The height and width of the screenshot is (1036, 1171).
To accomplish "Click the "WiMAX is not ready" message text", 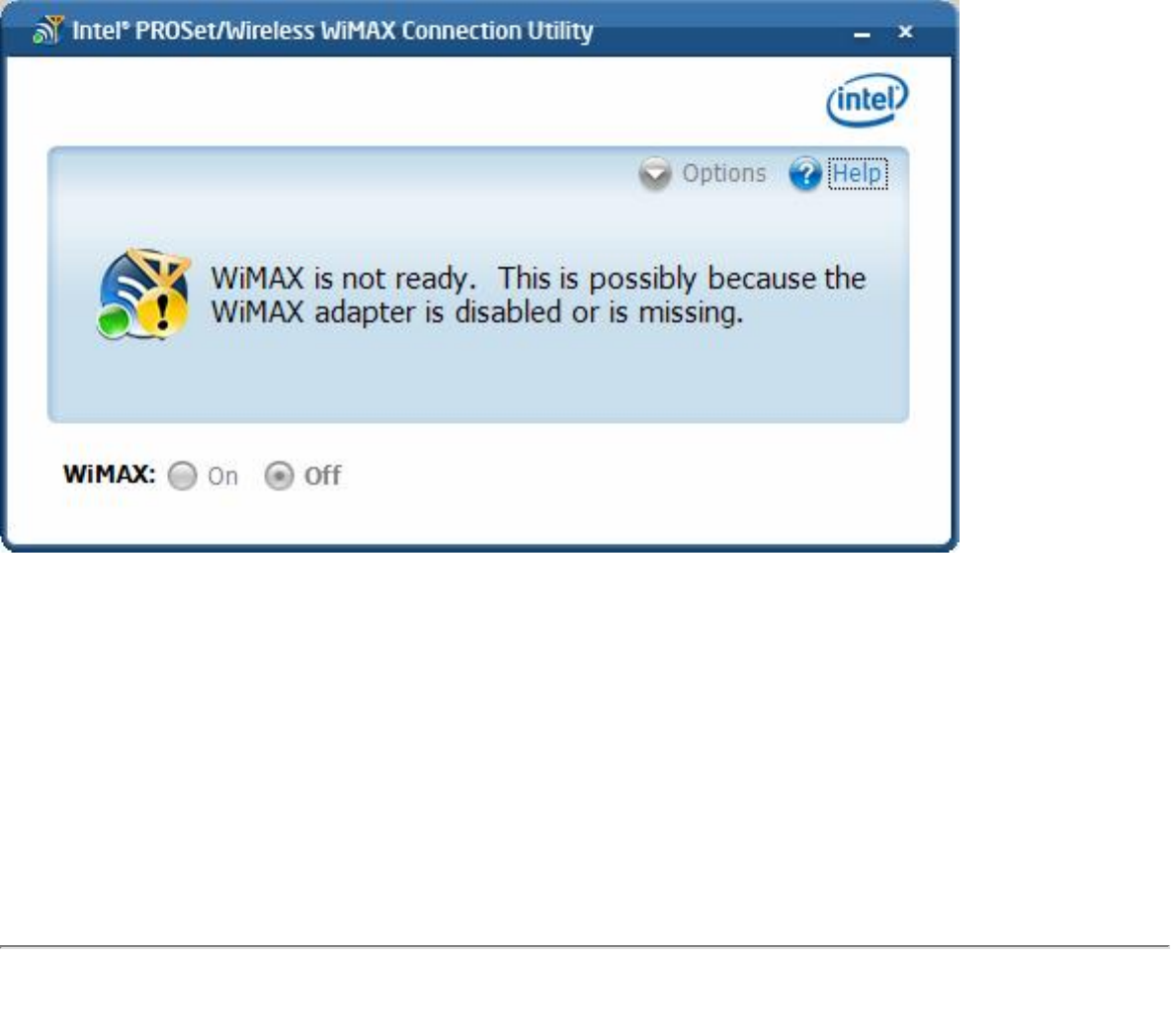I will point(538,295).
